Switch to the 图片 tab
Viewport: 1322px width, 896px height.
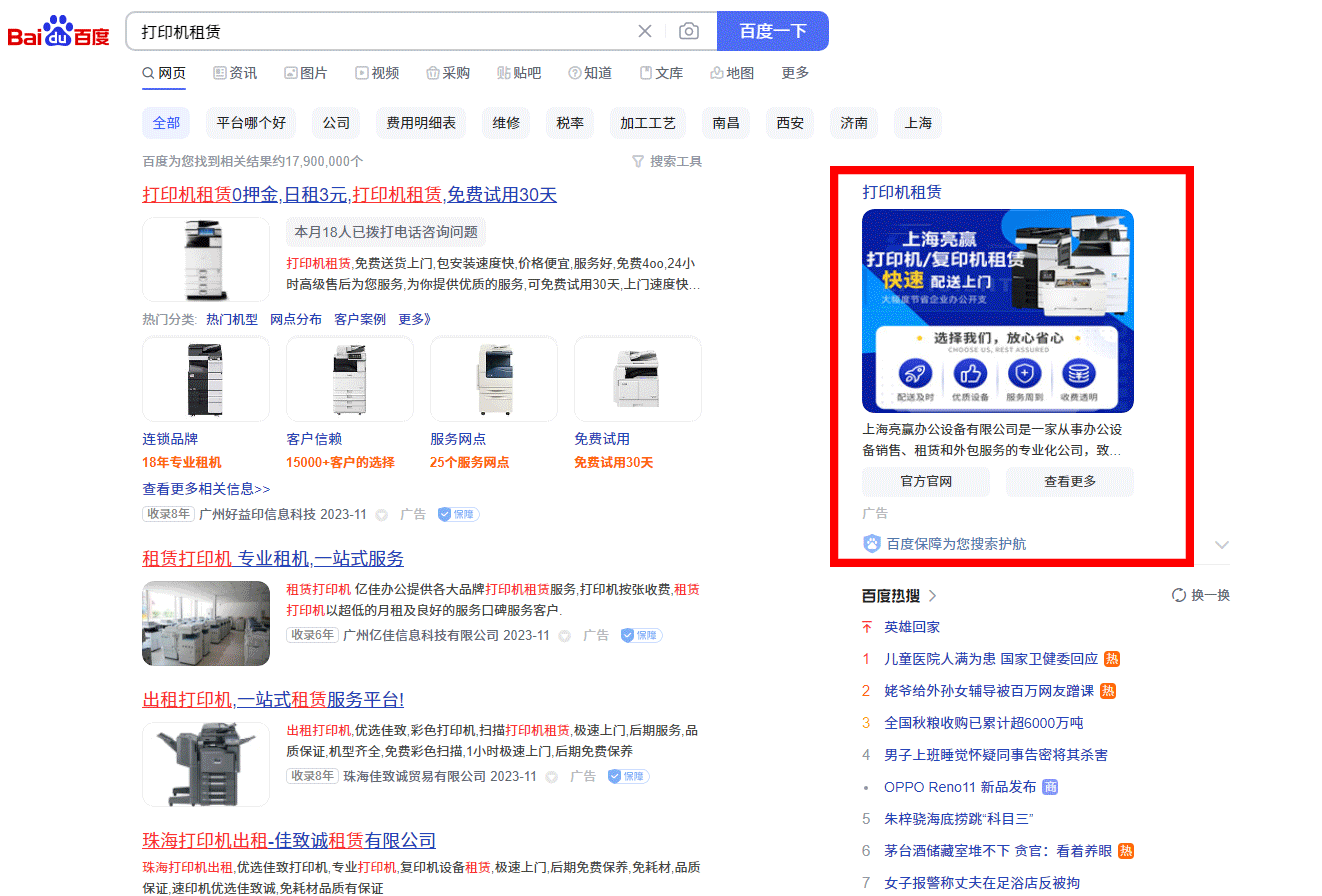click(x=306, y=73)
